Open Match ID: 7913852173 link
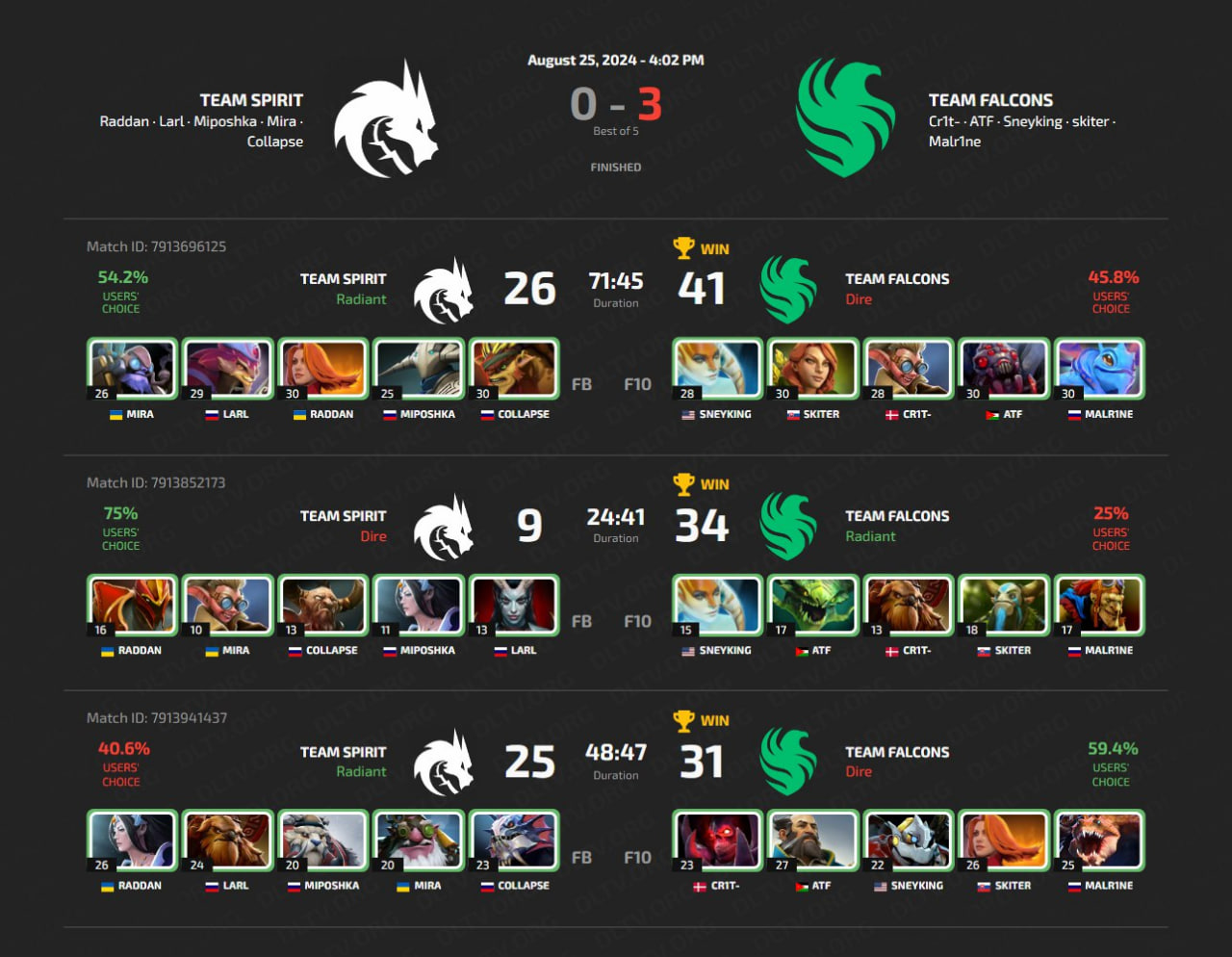This screenshot has width=1232, height=957. click(156, 482)
